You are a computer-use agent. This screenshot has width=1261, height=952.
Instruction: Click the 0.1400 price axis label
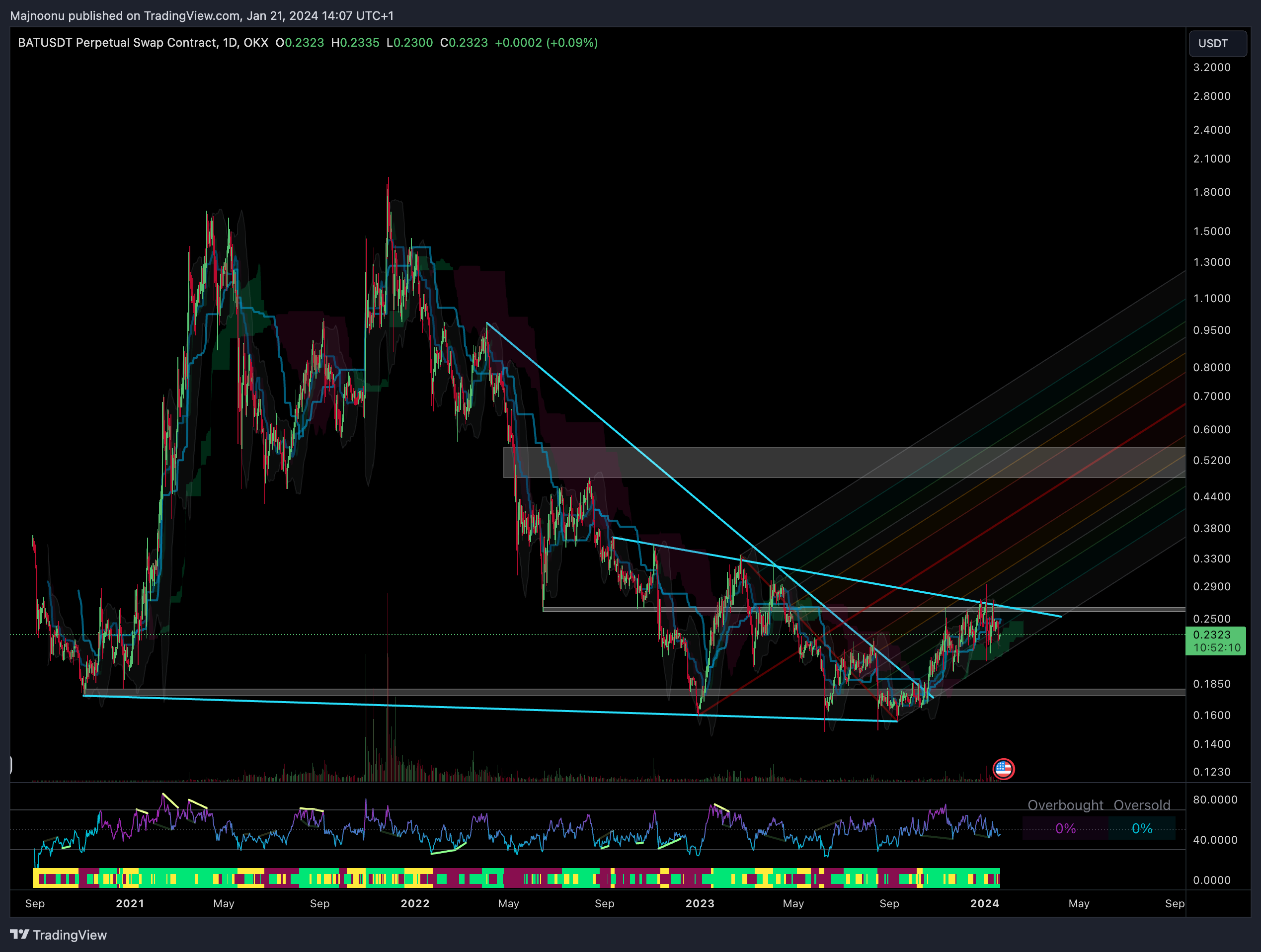point(1212,744)
